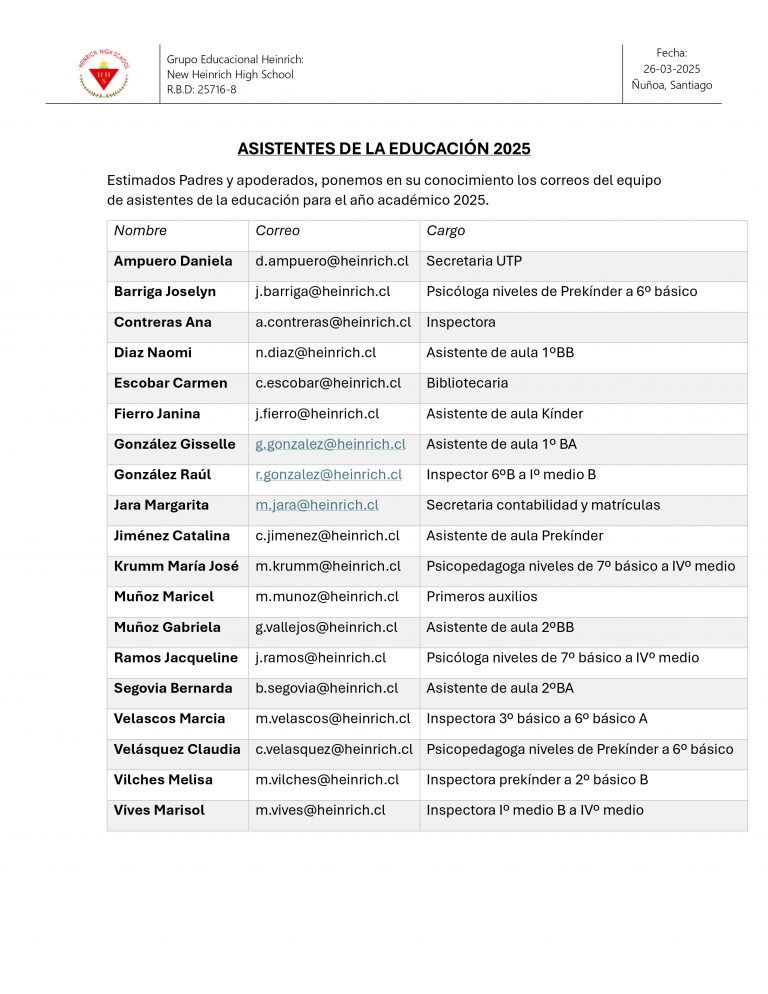Click the email g.vallejos@heinrich.cl
The height and width of the screenshot is (994, 768).
tap(326, 628)
